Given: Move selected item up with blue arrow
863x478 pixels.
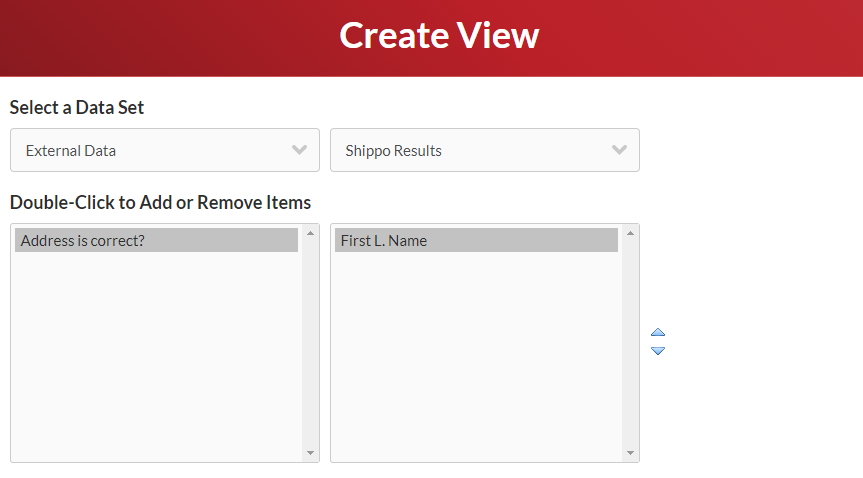Looking at the screenshot, I should click(x=658, y=333).
